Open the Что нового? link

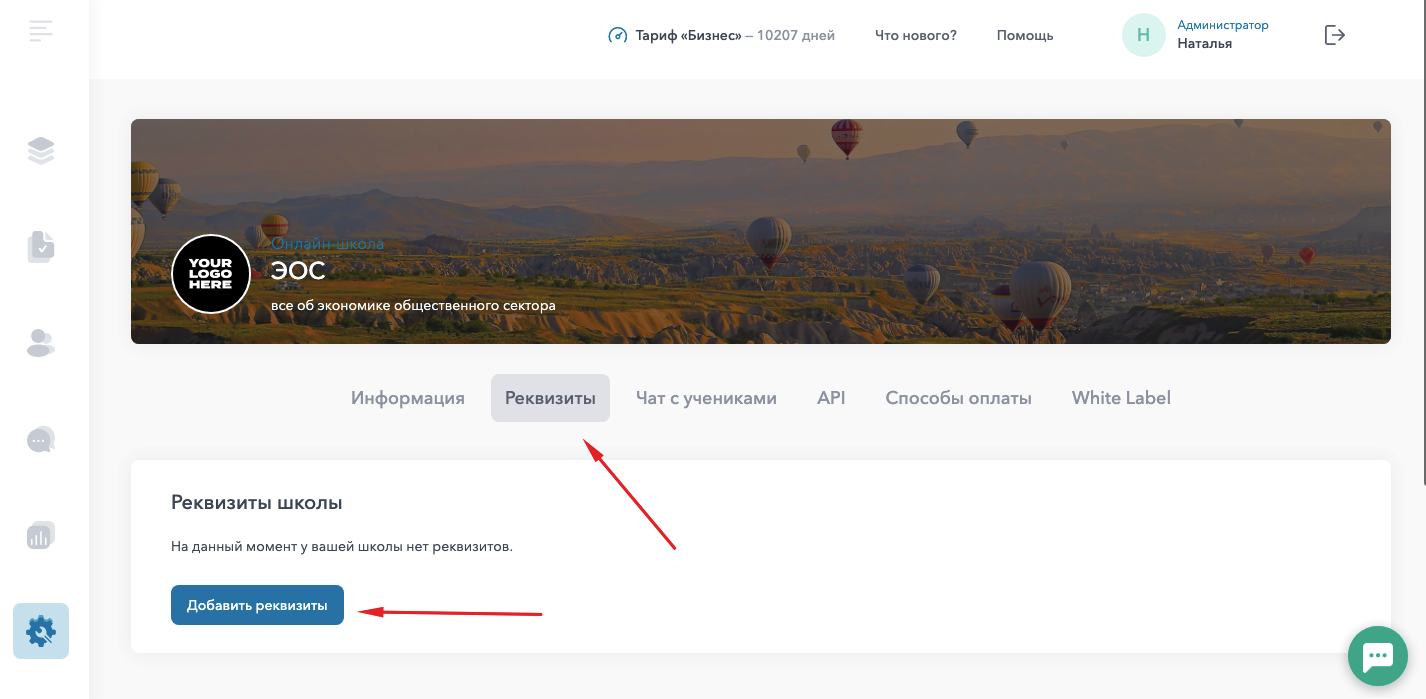(916, 35)
